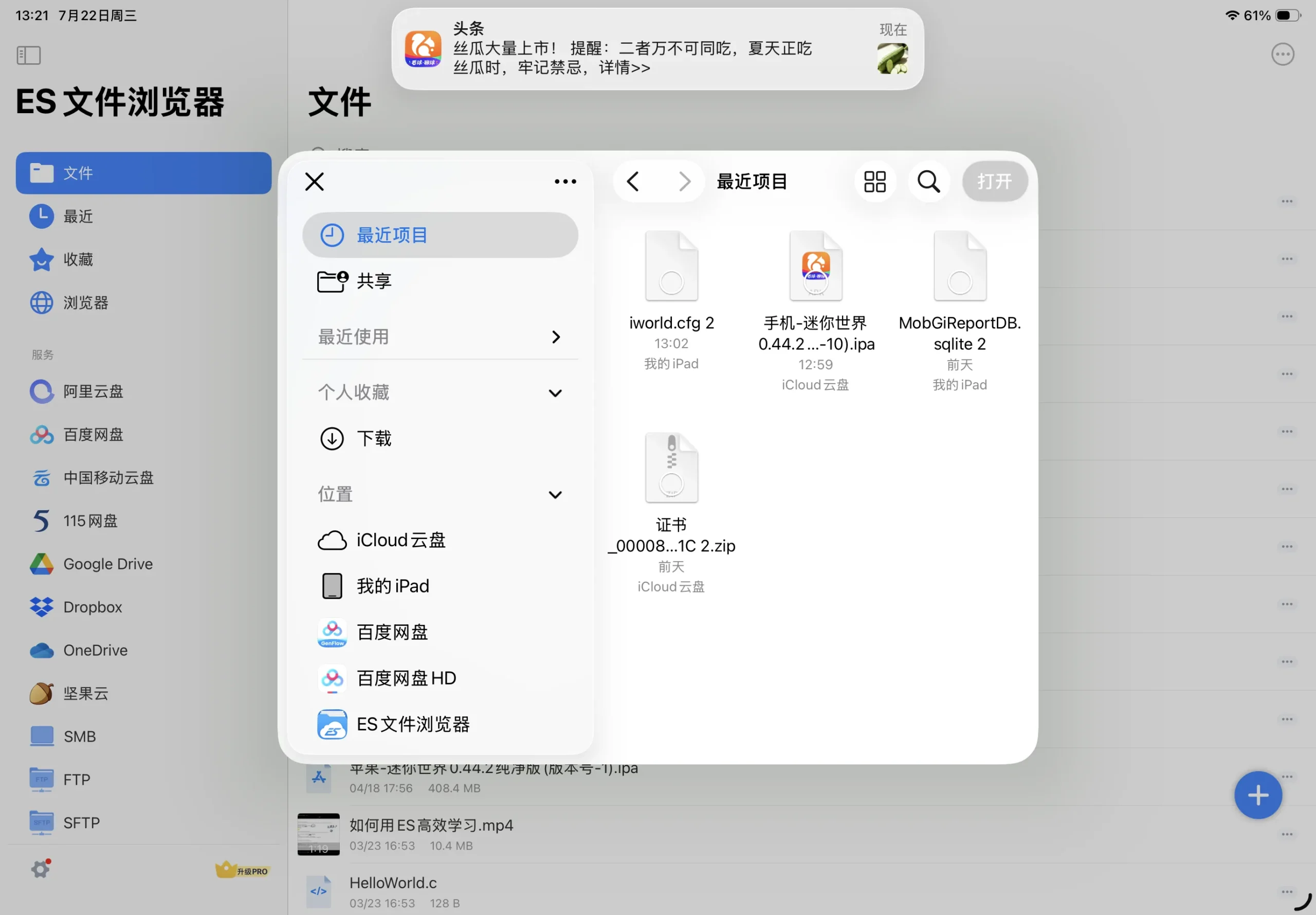1316x915 pixels.
Task: Open 百度网盘 location in picker
Action: point(440,632)
